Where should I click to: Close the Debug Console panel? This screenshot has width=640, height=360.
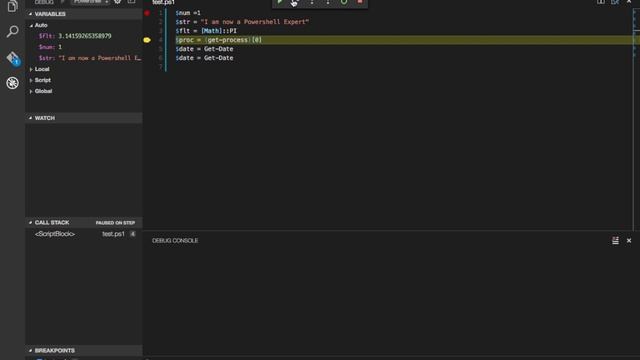[x=629, y=240]
